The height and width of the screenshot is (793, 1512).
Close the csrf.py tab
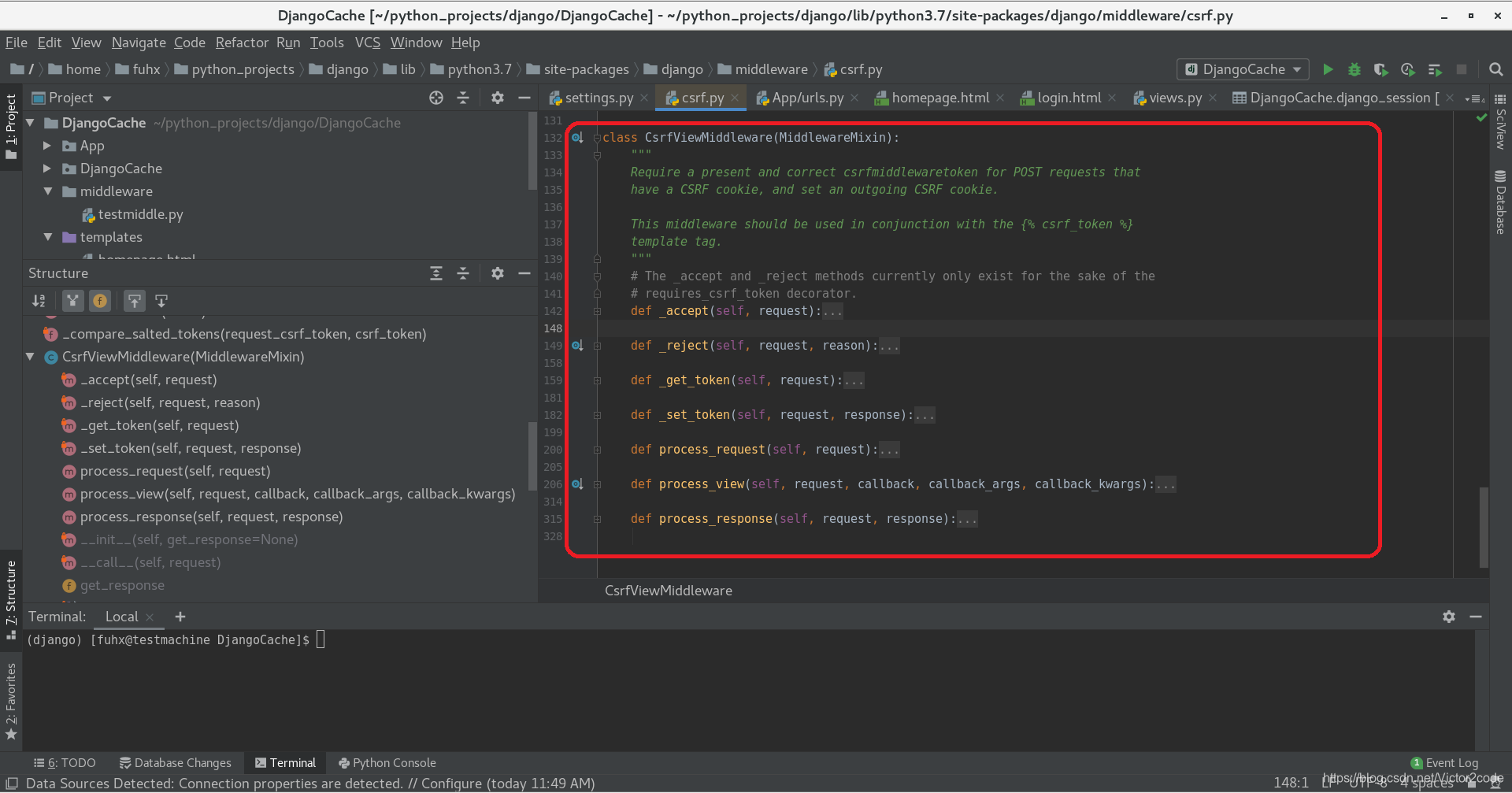pyautogui.click(x=735, y=98)
